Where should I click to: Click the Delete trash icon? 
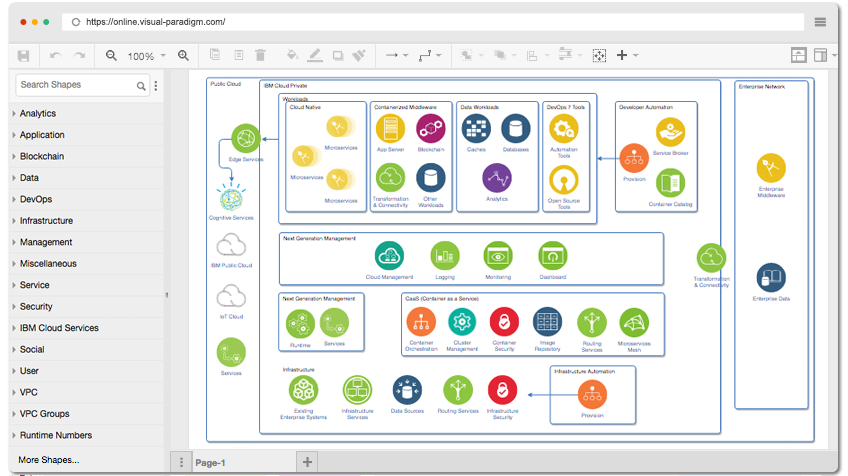point(260,55)
